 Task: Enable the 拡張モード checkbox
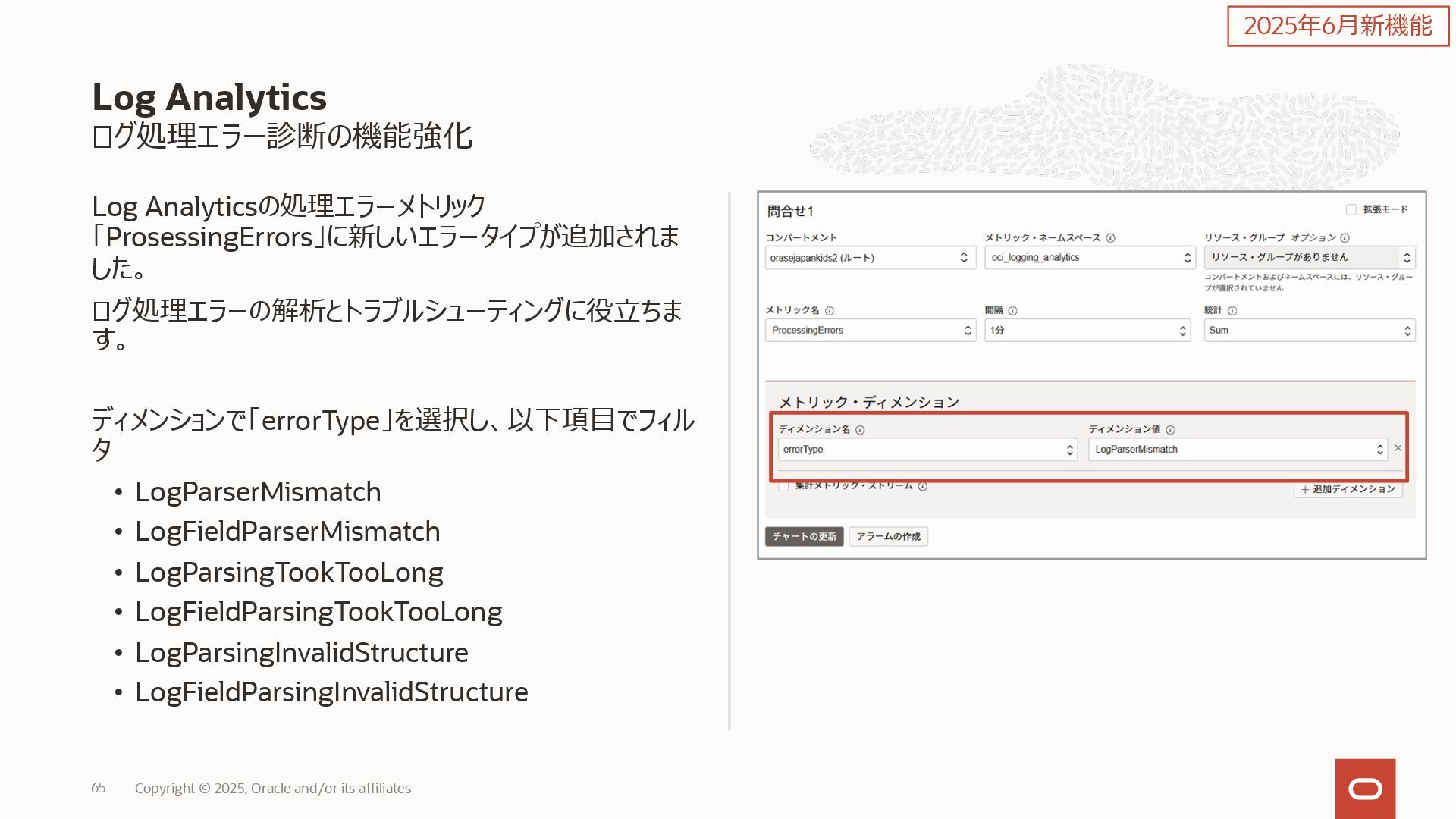(x=1351, y=209)
